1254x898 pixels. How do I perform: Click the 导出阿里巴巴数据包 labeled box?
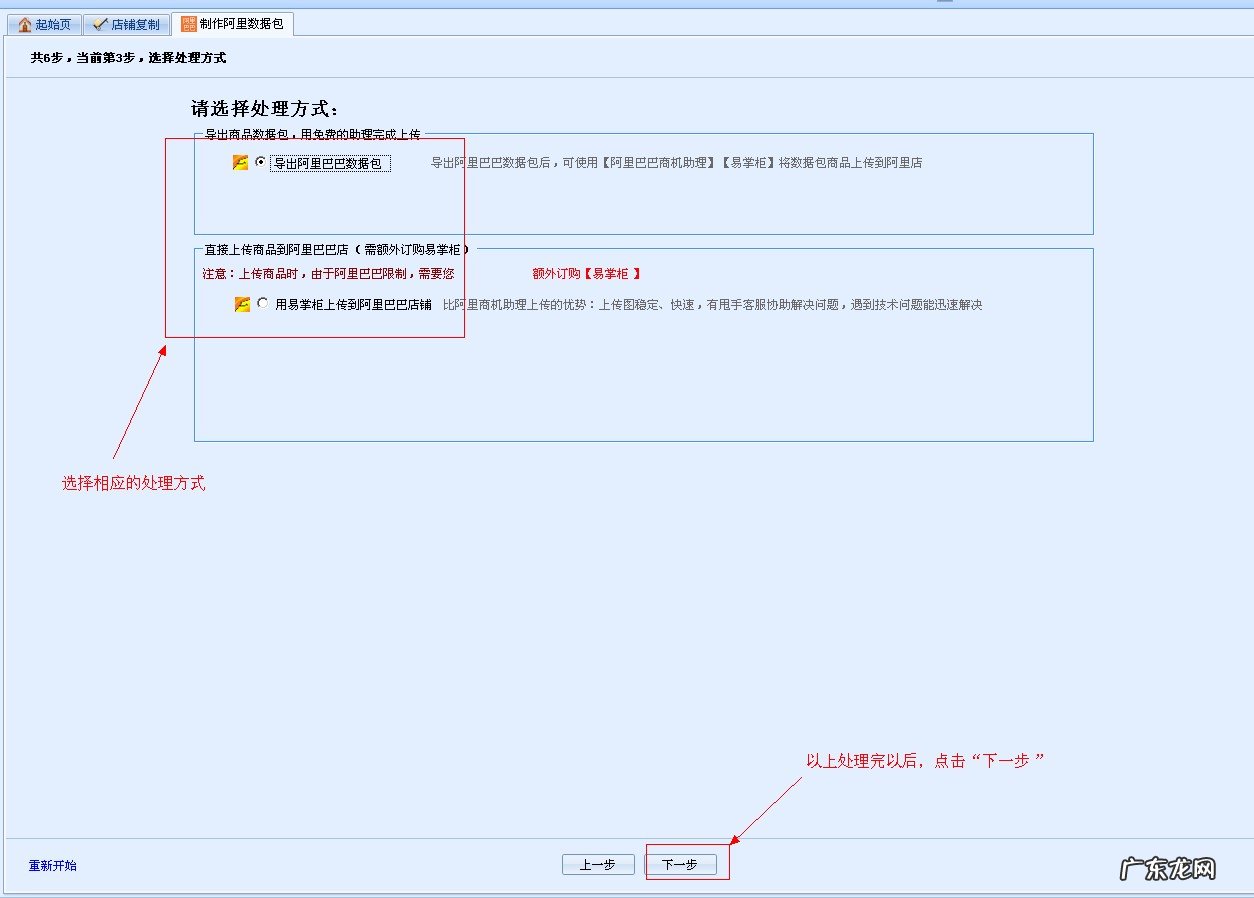coord(331,163)
